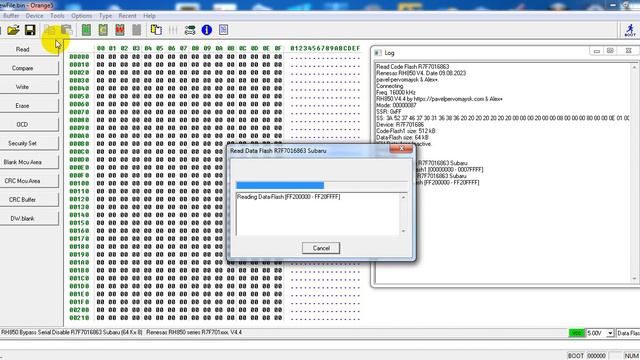The image size is (640, 360).
Task: Click the grey chip toolbar icon
Action: click(136, 30)
